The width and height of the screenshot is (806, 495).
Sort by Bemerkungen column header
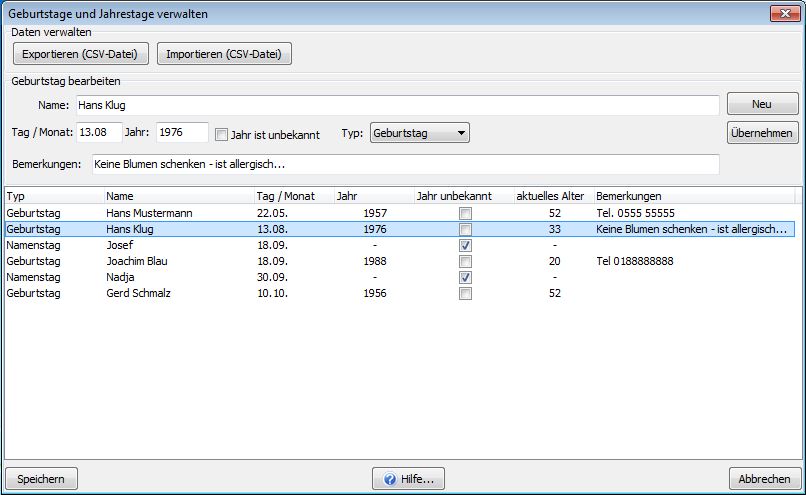coord(694,196)
